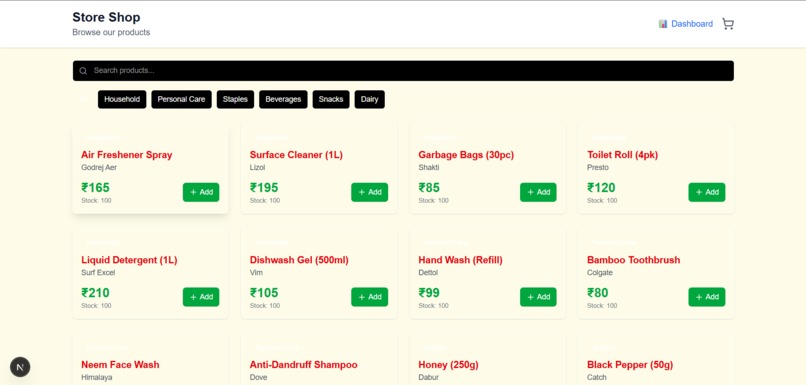Choose the Dairy category filter

coord(370,99)
